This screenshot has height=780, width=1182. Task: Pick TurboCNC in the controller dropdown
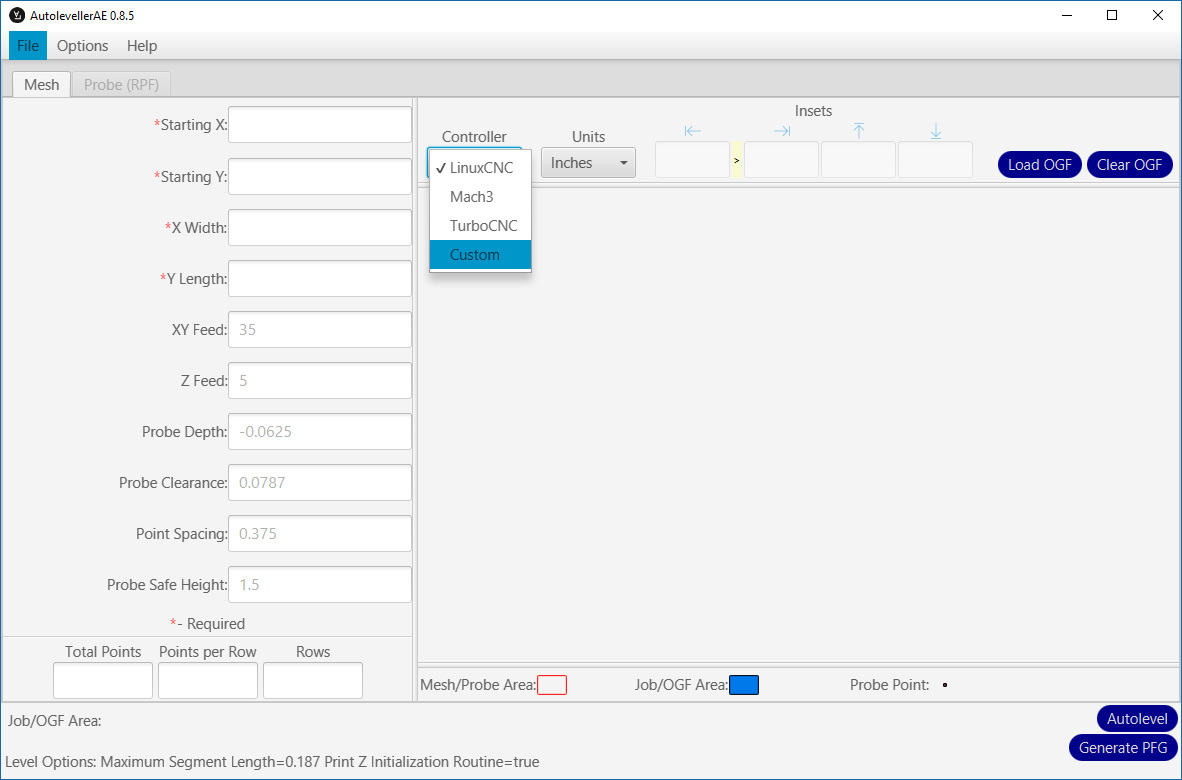pos(481,226)
